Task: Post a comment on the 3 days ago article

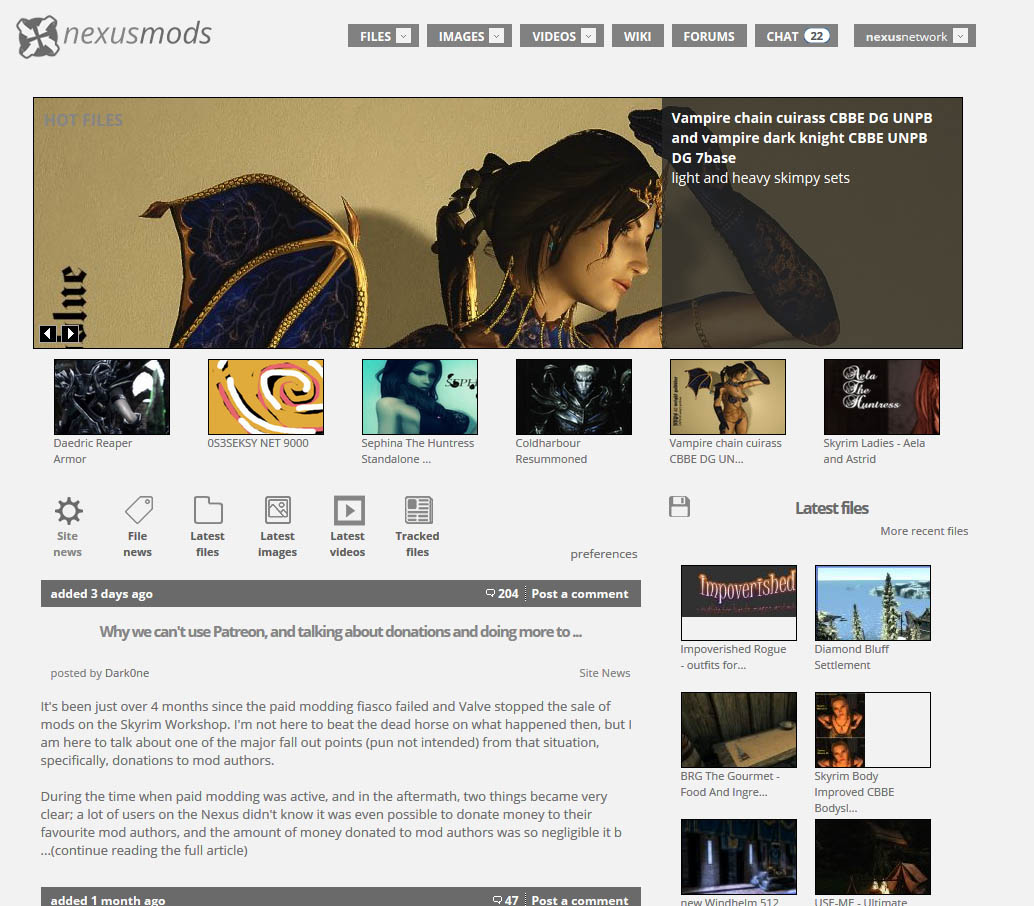Action: coord(580,593)
